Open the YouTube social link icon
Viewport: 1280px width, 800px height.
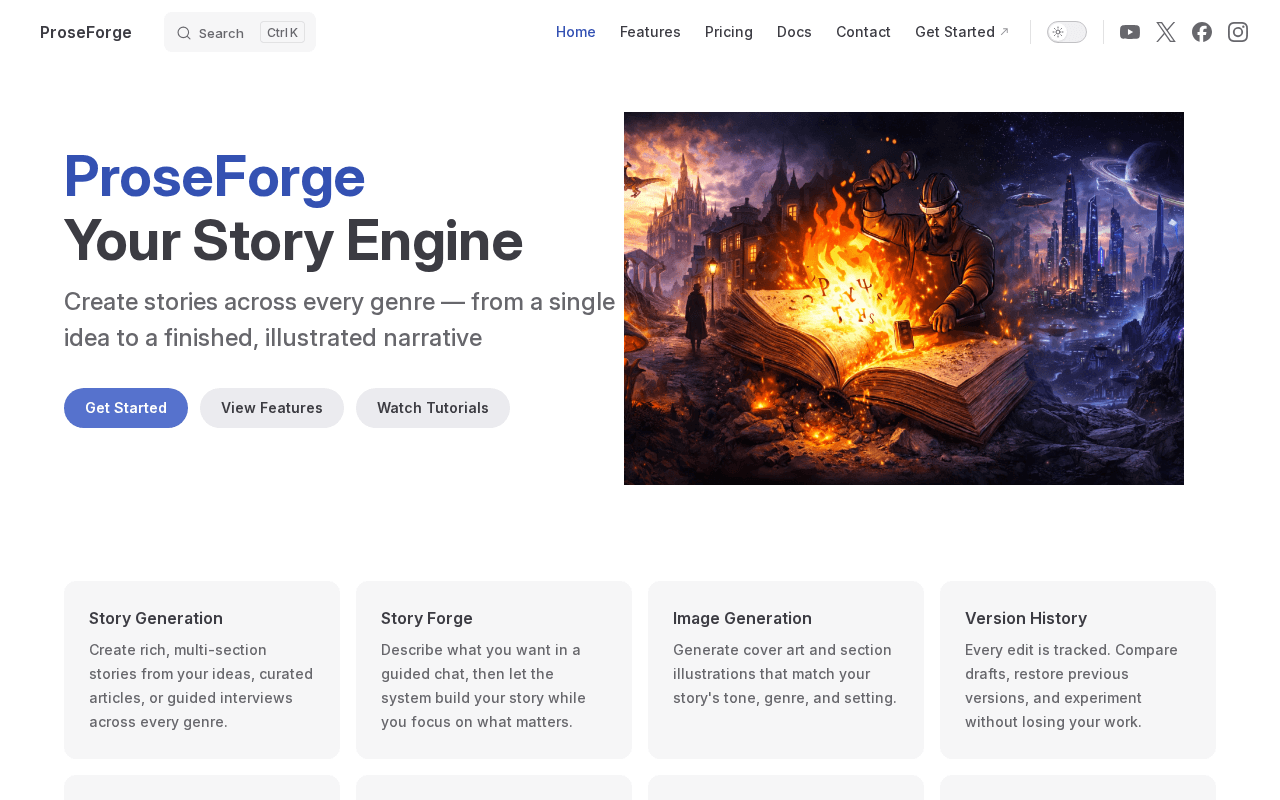1130,32
